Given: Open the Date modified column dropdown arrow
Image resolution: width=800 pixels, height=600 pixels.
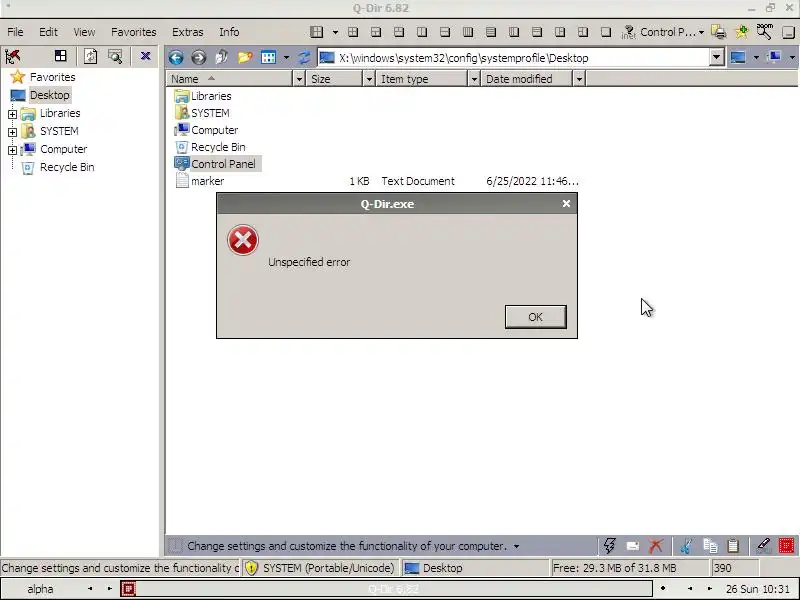Looking at the screenshot, I should pyautogui.click(x=579, y=79).
